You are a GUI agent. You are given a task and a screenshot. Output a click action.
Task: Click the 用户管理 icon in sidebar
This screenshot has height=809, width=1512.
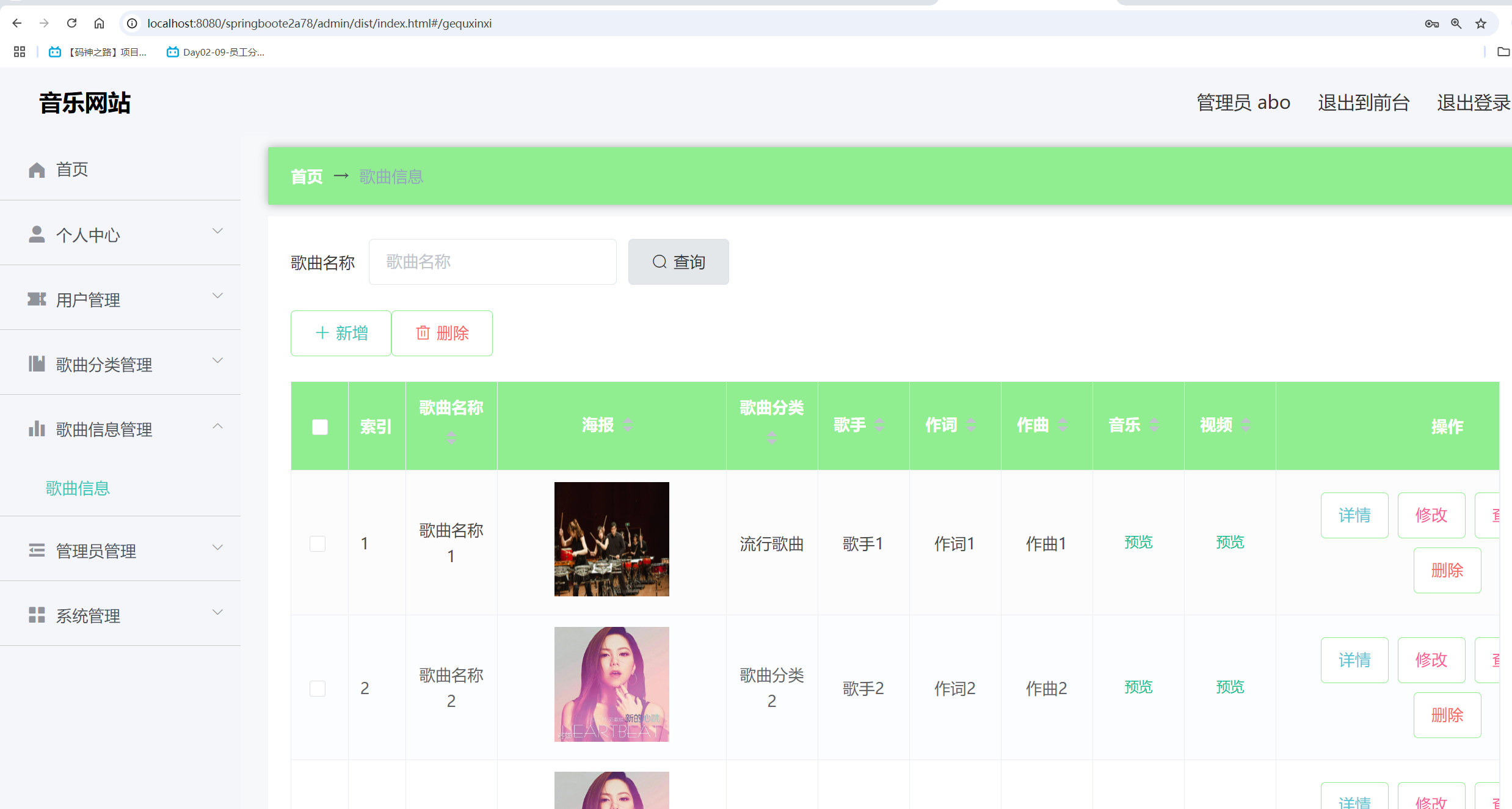coord(36,299)
